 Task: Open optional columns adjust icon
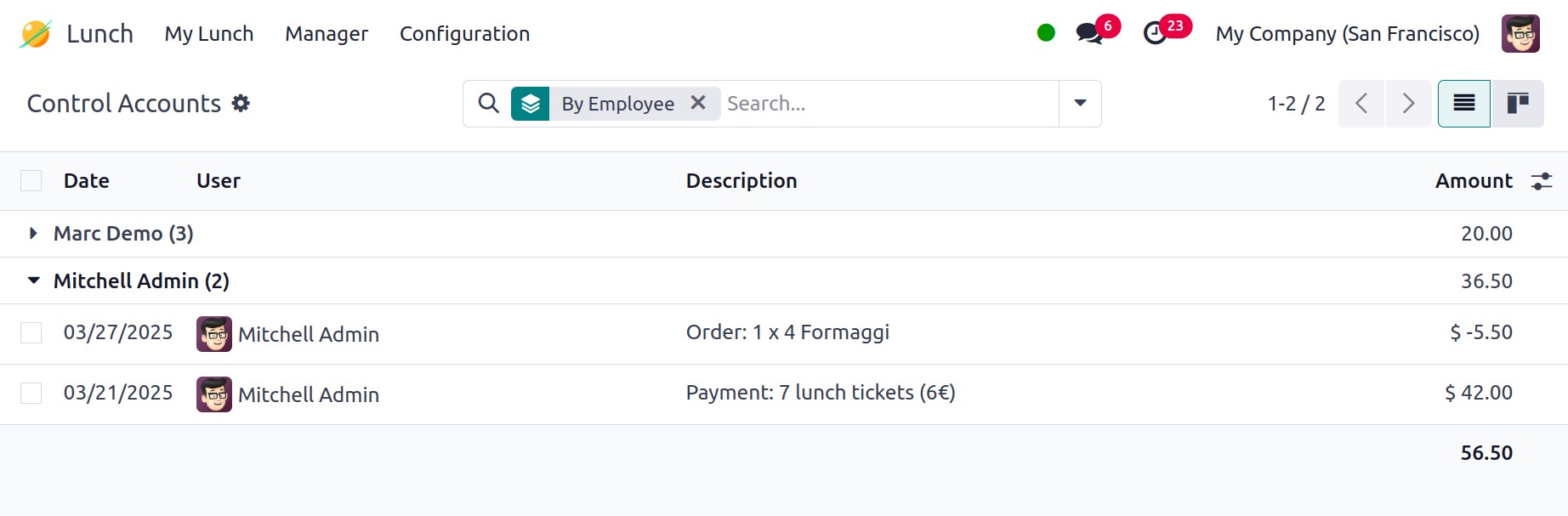[1541, 181]
